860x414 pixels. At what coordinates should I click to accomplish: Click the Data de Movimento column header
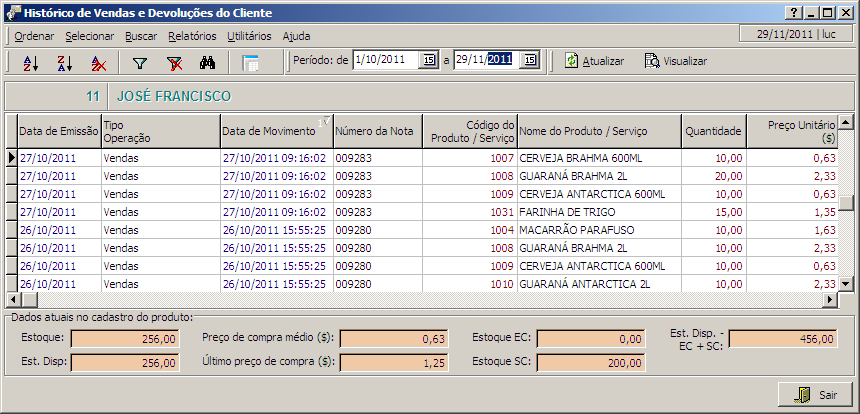click(275, 131)
